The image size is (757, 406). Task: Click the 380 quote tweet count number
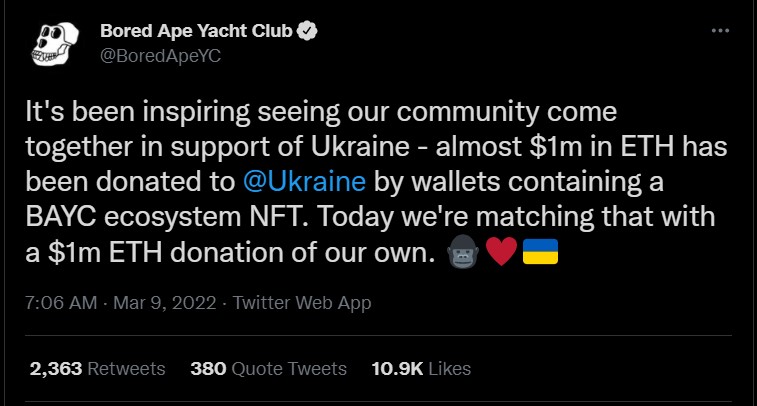coord(208,369)
